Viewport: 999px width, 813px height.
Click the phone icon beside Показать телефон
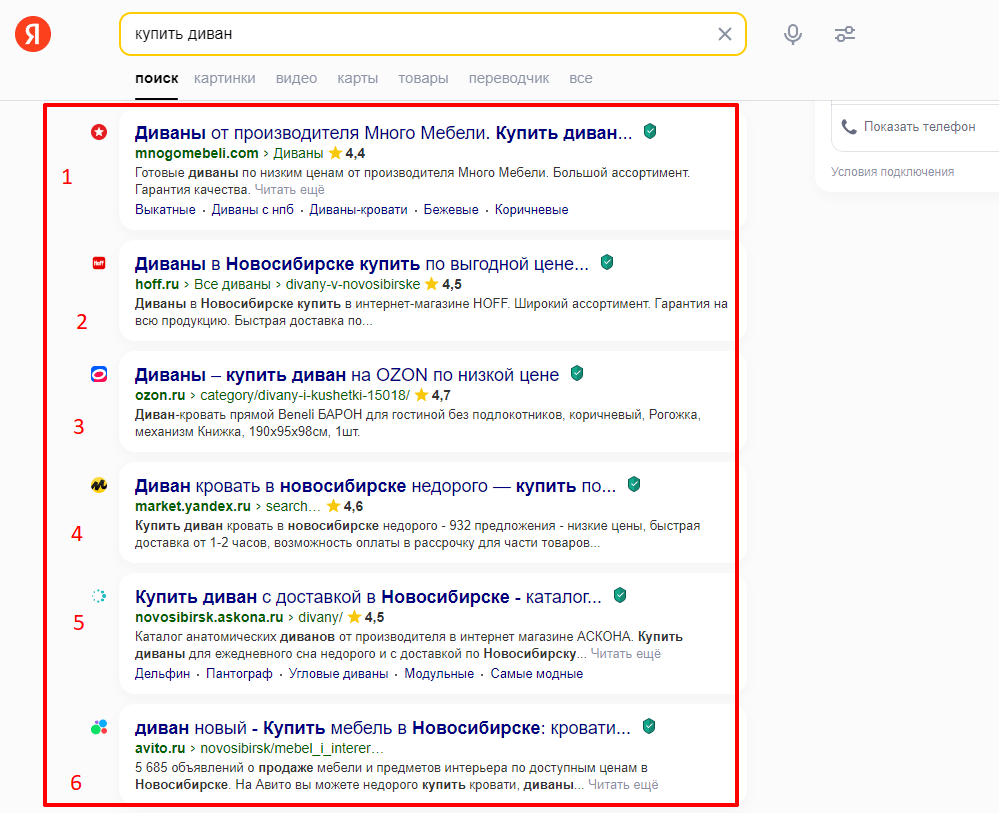point(850,126)
